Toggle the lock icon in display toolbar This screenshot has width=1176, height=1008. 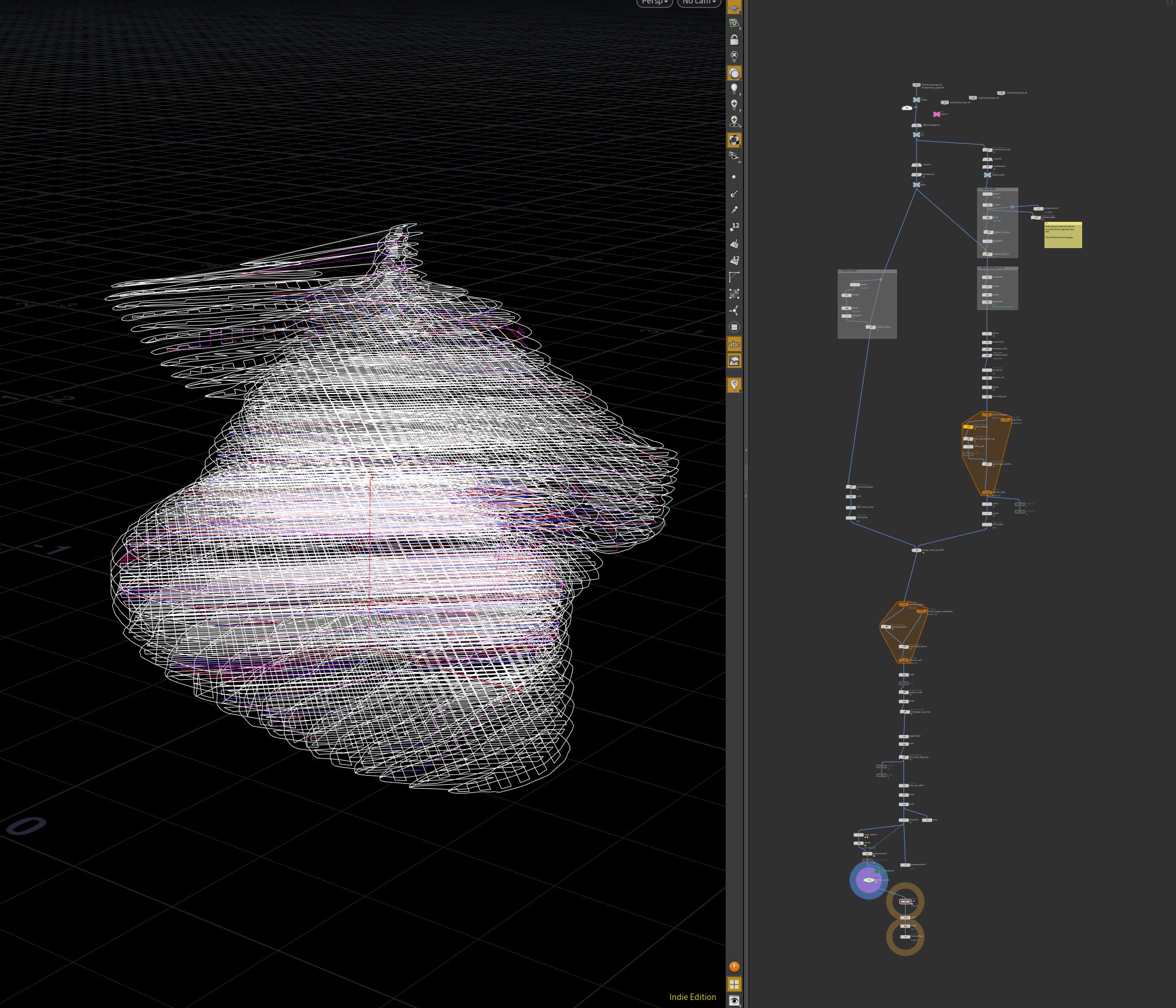point(734,40)
